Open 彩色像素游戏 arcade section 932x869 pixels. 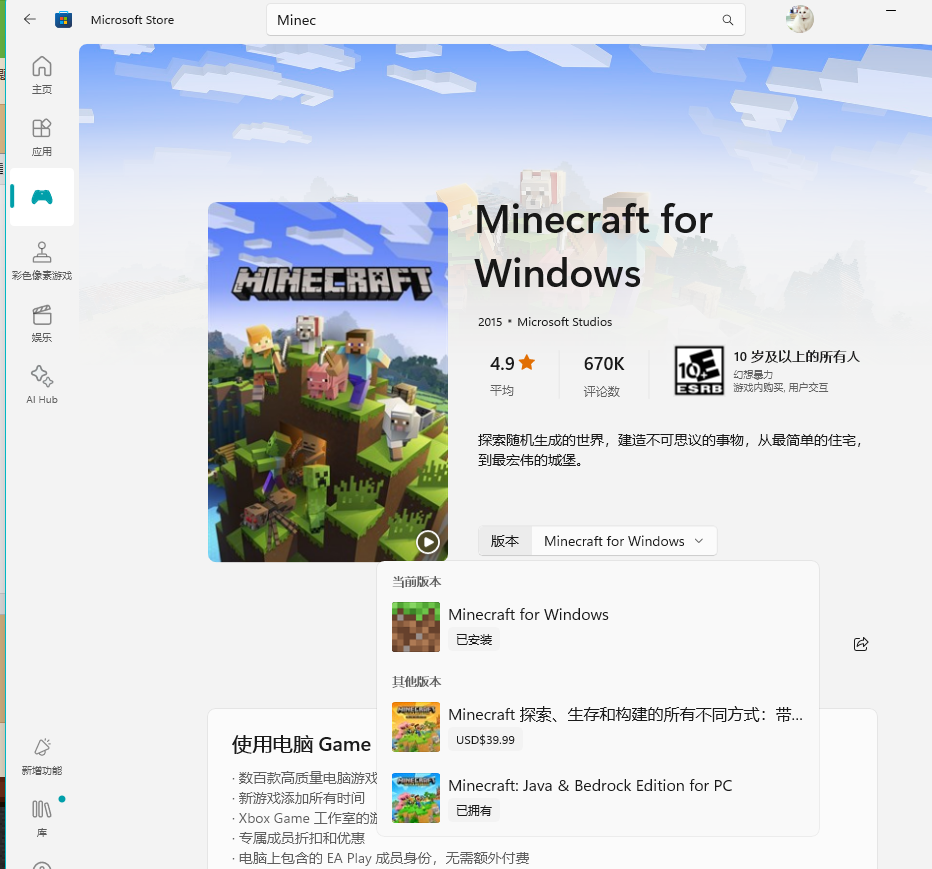pos(42,261)
